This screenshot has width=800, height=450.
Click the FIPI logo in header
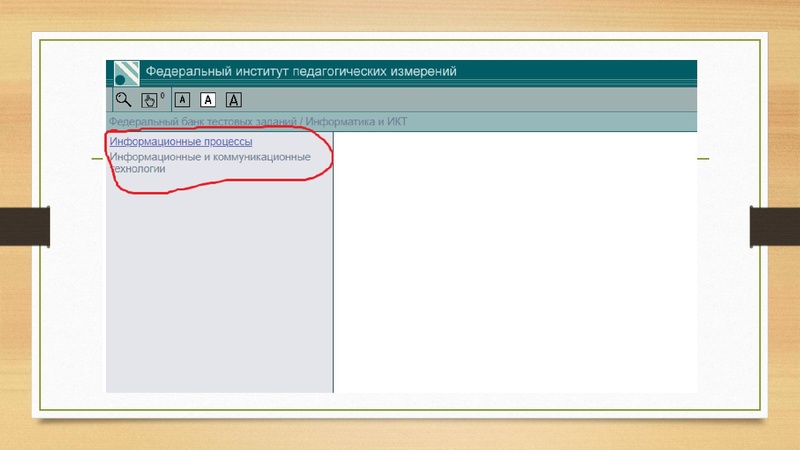point(126,72)
